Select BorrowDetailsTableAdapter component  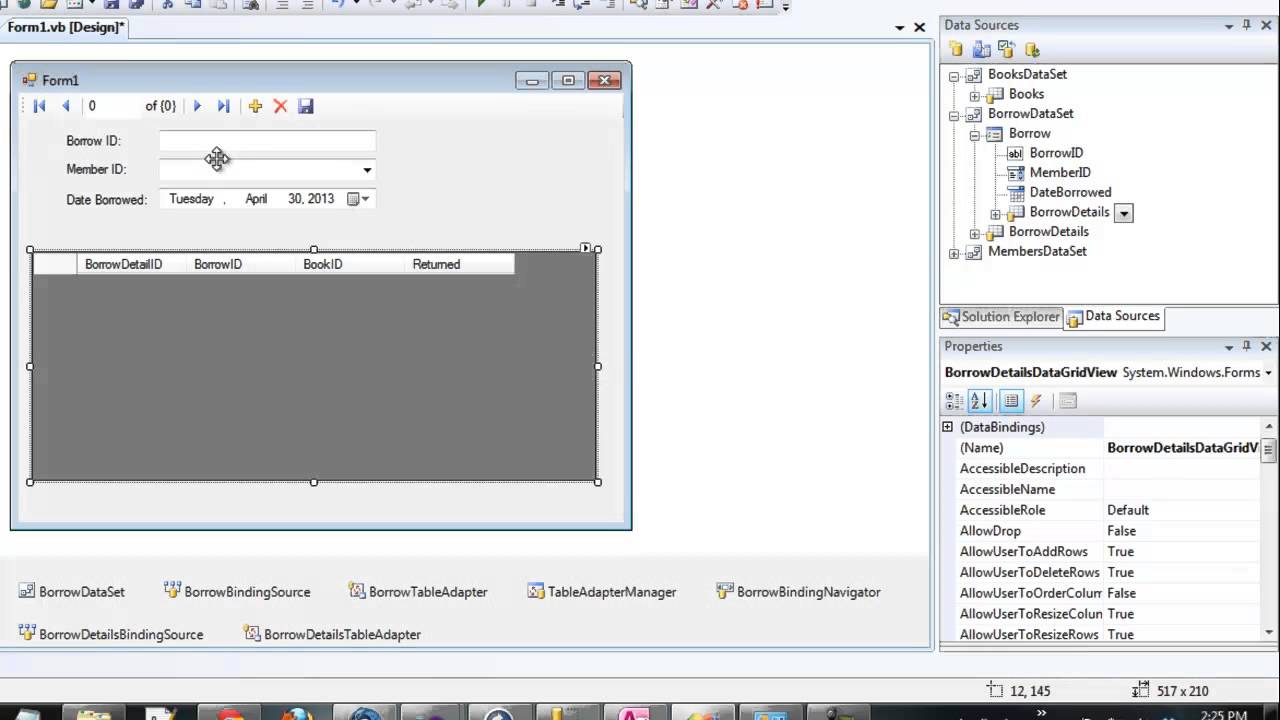point(332,634)
